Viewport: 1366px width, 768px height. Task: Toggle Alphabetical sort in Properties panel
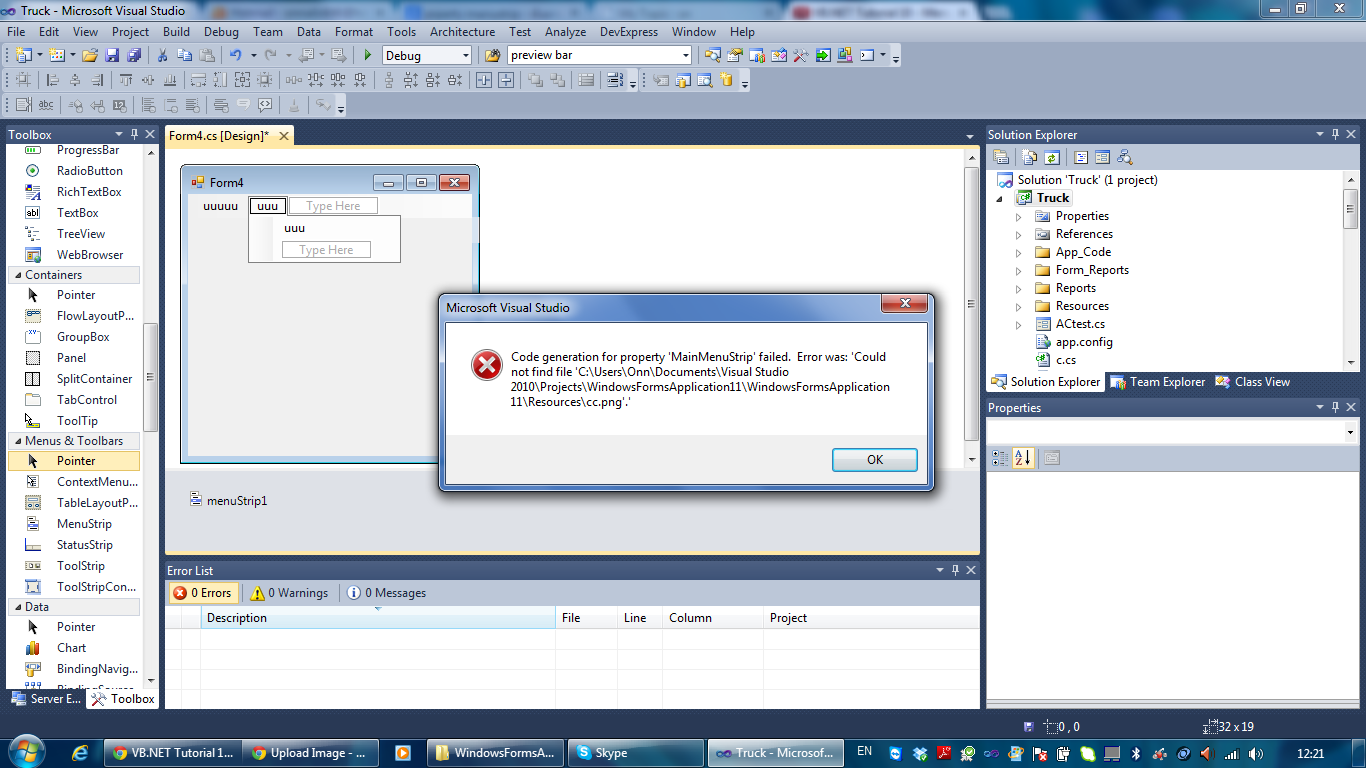coord(1022,458)
